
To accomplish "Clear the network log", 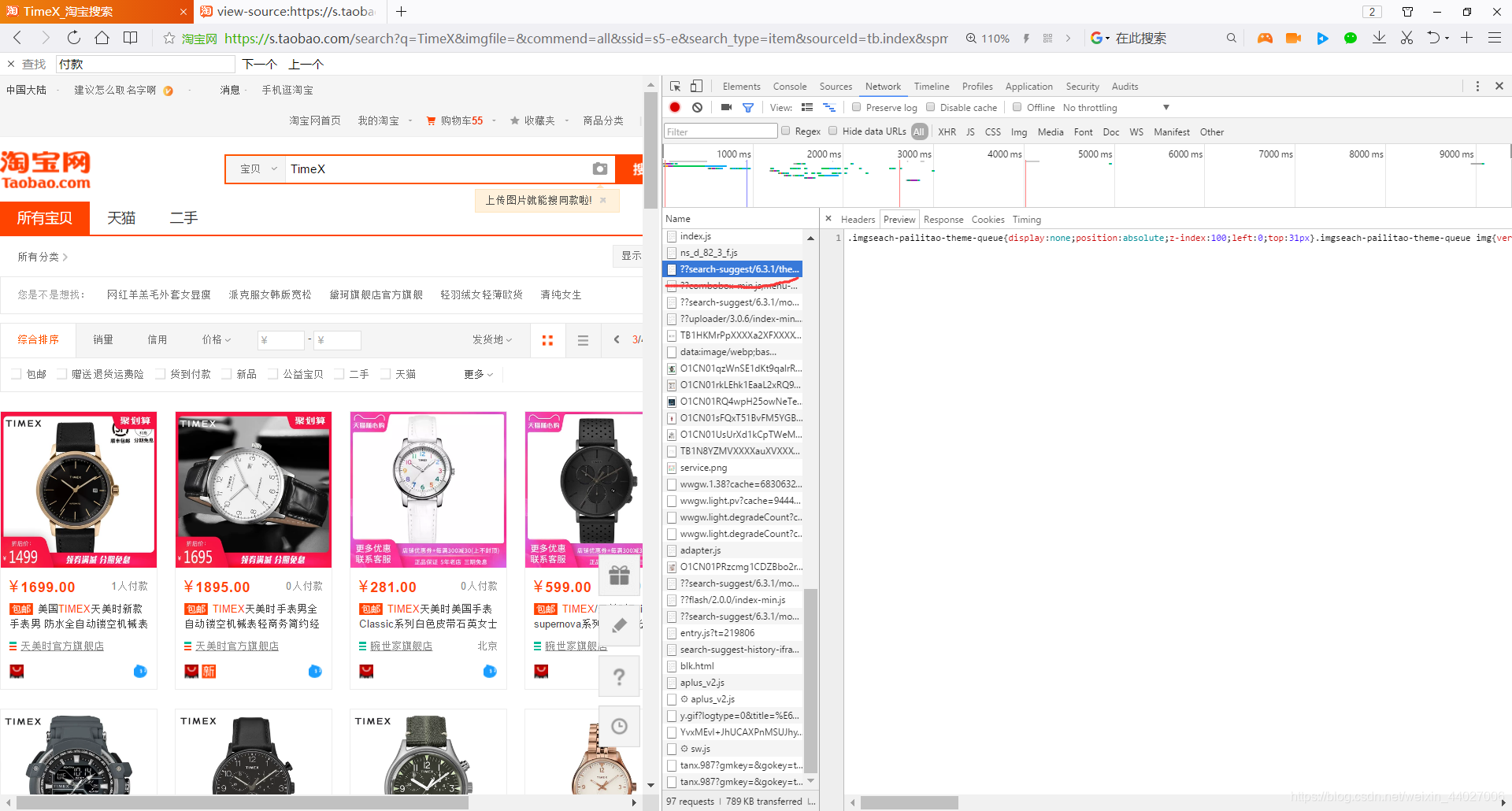I will click(697, 107).
